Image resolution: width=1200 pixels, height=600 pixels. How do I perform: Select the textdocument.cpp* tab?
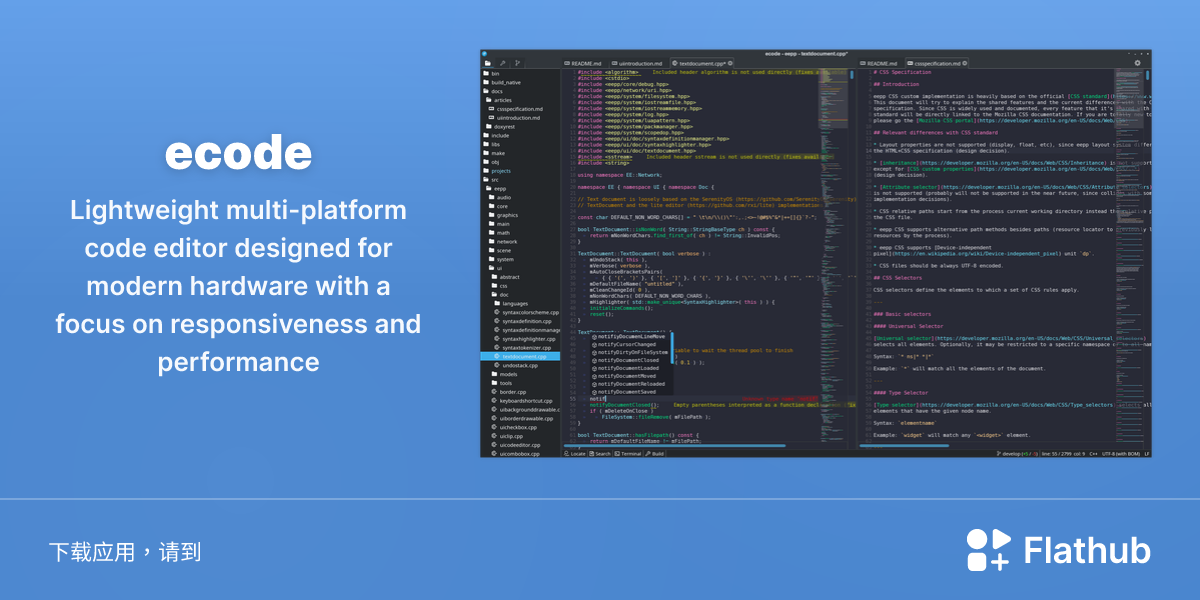click(x=701, y=63)
